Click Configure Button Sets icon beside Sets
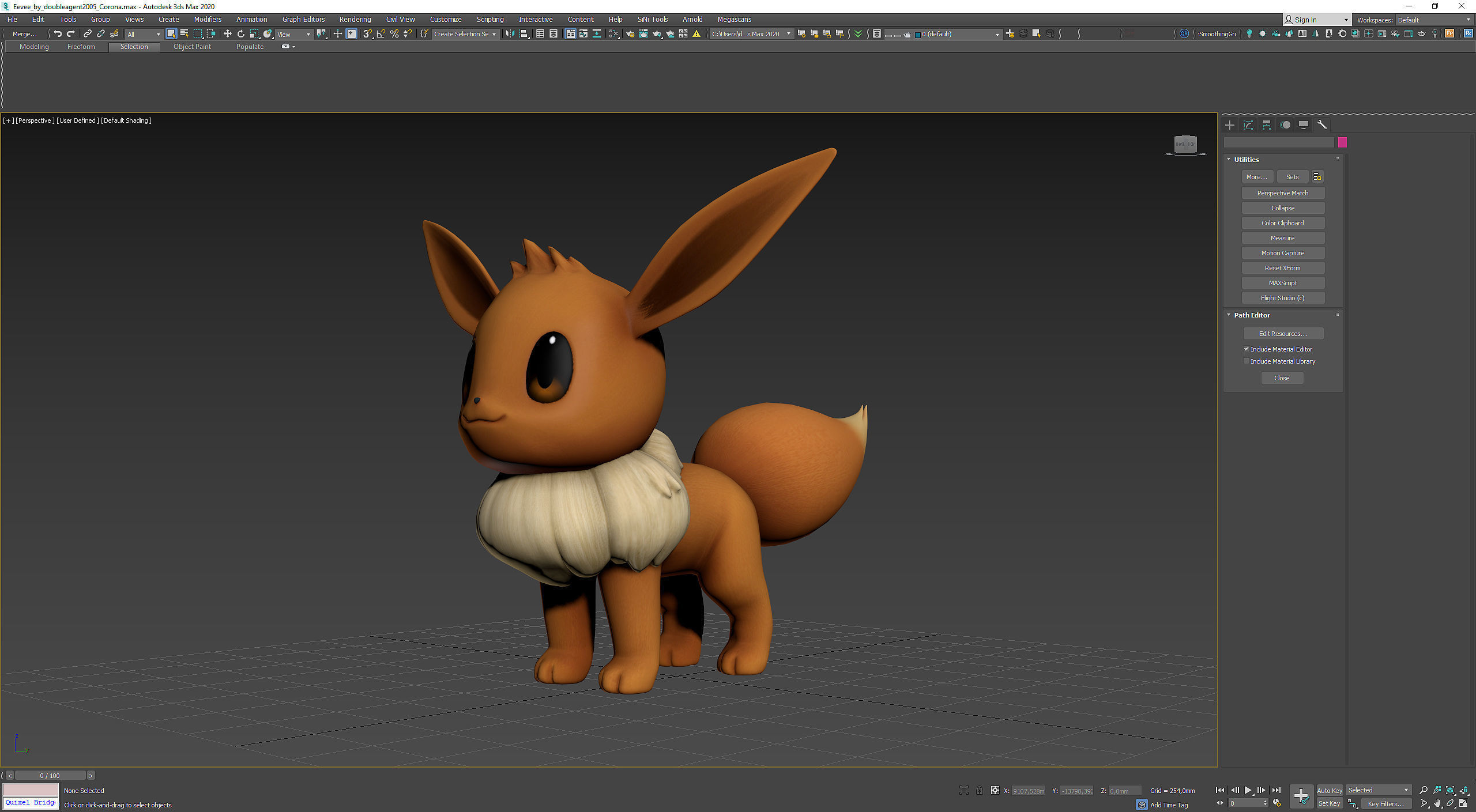Viewport: 1476px width, 812px height. click(x=1317, y=177)
